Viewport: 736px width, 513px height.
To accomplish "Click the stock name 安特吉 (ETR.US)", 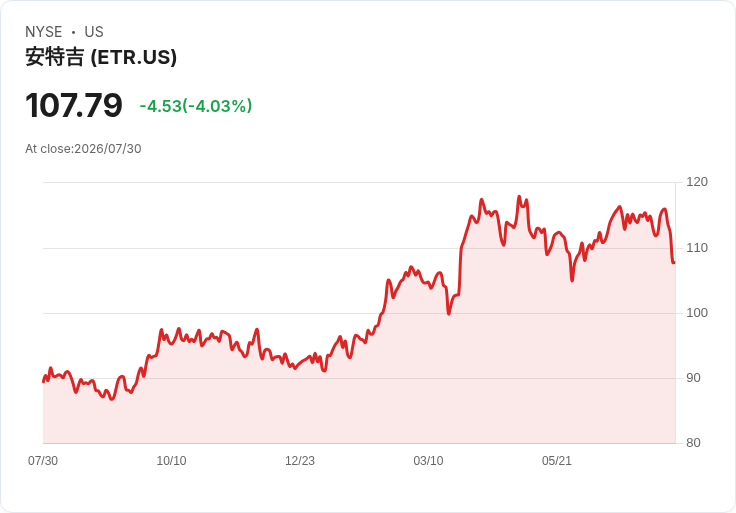I will tap(101, 57).
